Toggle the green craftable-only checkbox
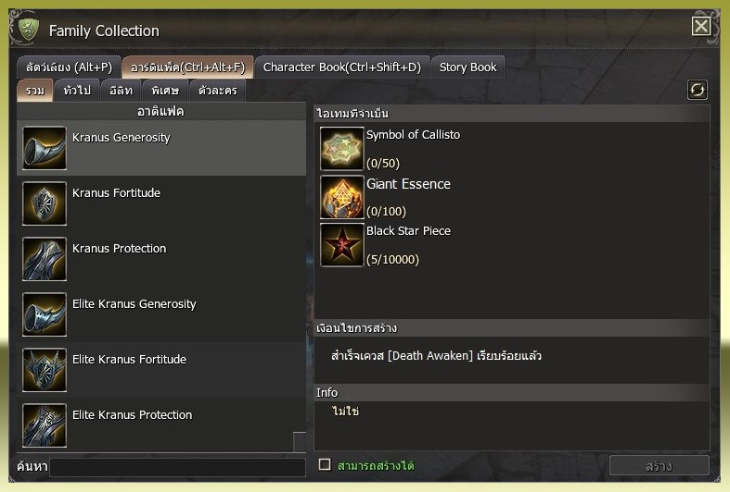Viewport: 730px width, 492px height. pos(324,465)
